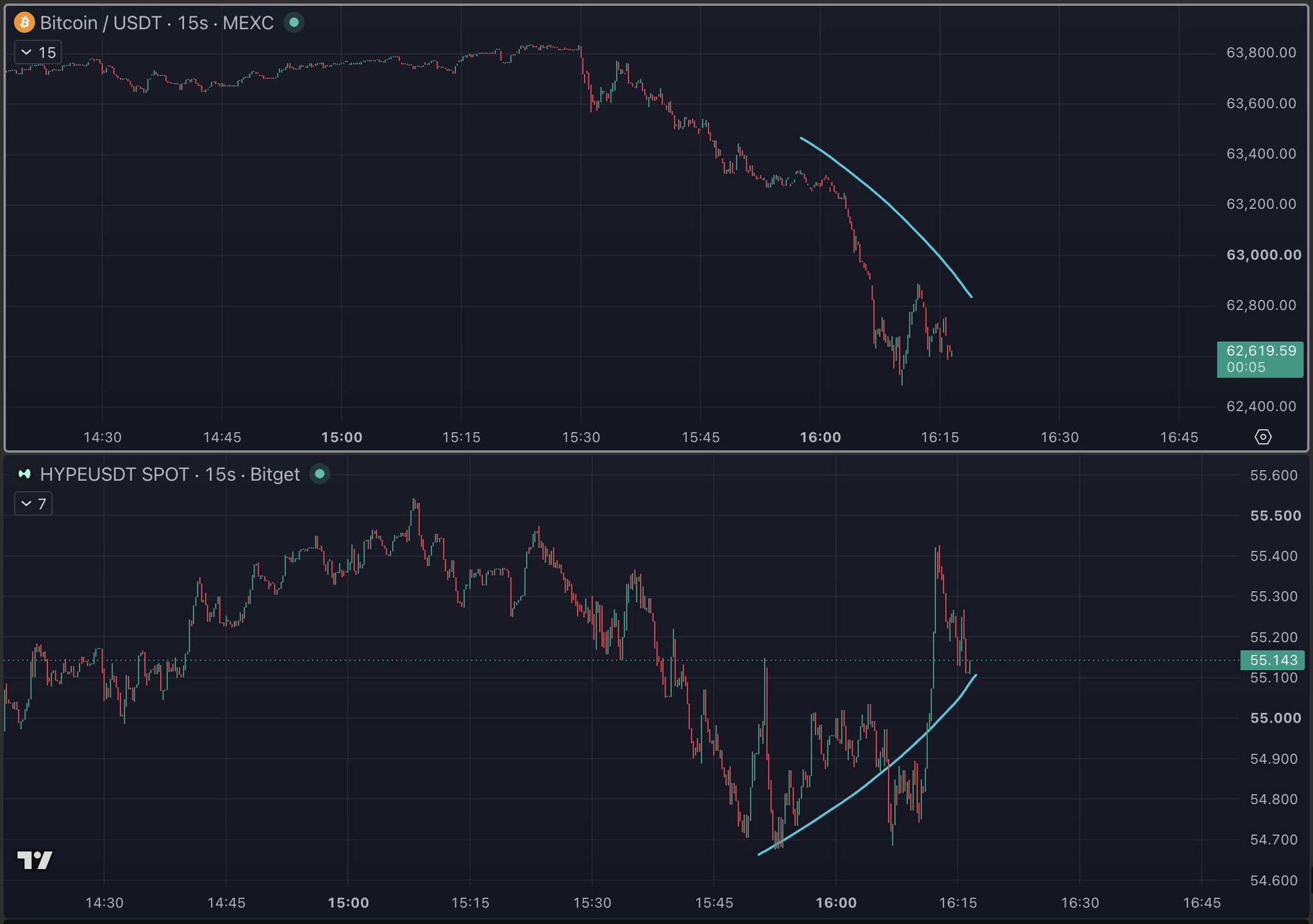Click 16:15 on the Bitcoin chart time axis
Screen dimensions: 1313x924
click(x=940, y=437)
